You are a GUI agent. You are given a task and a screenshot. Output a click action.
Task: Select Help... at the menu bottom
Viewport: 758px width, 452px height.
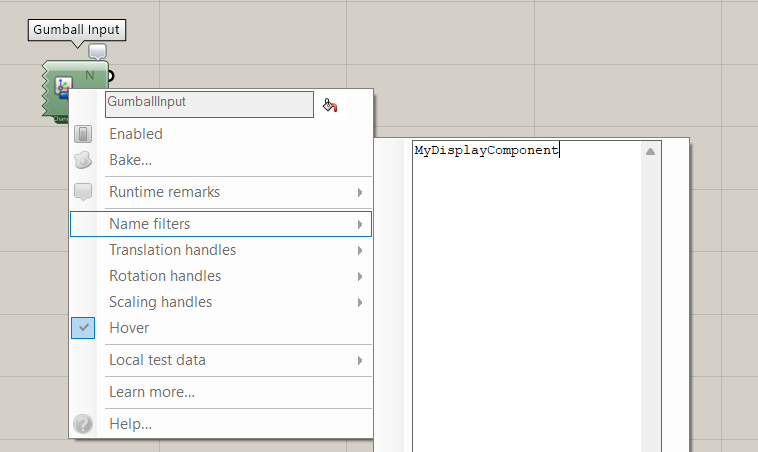tap(131, 424)
